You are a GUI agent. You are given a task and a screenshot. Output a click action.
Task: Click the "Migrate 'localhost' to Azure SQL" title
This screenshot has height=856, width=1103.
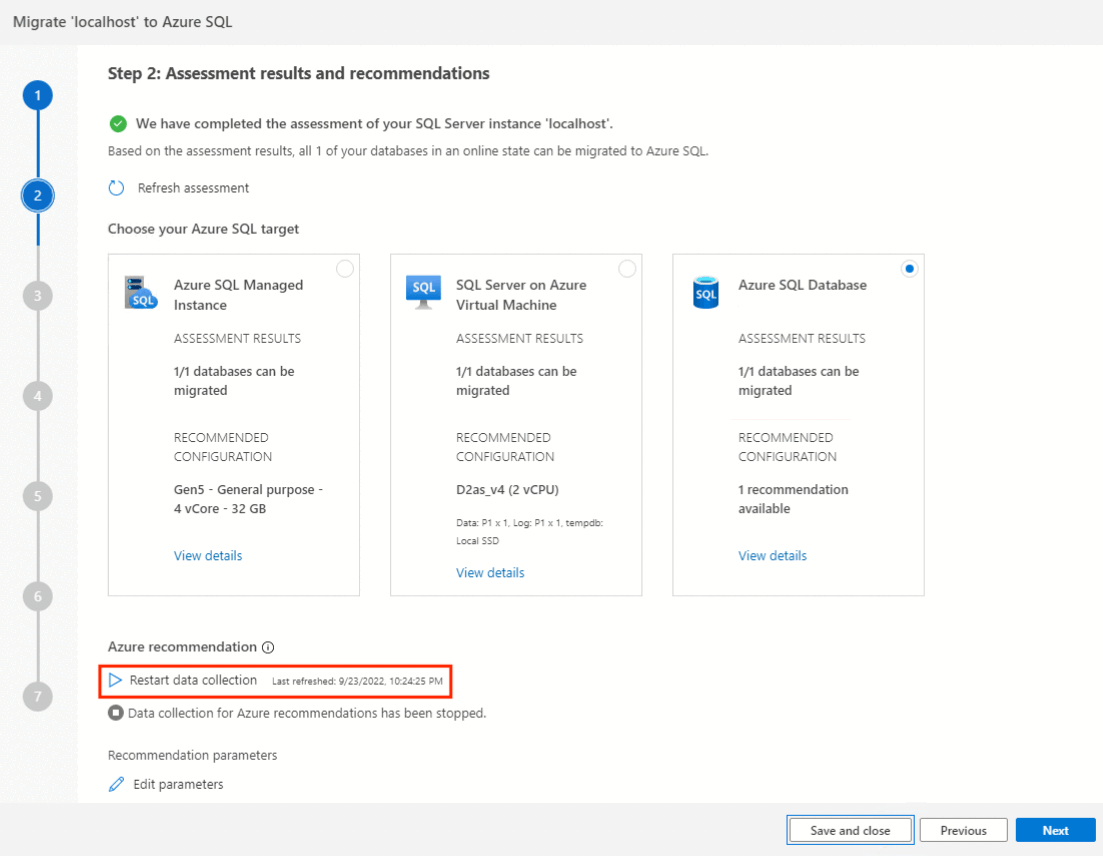pos(122,22)
